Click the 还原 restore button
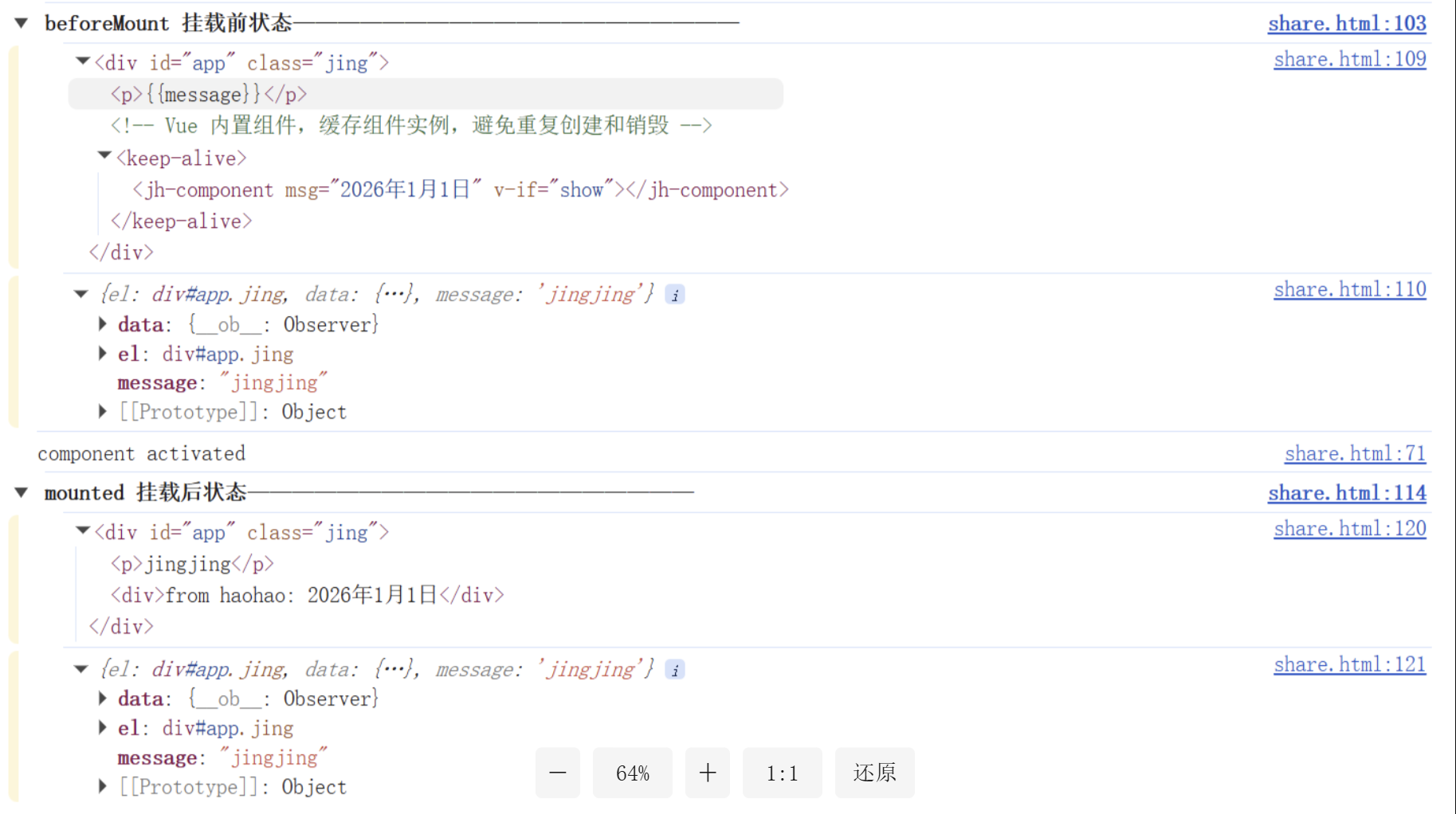Screen dimensions: 1456x814 (875, 773)
